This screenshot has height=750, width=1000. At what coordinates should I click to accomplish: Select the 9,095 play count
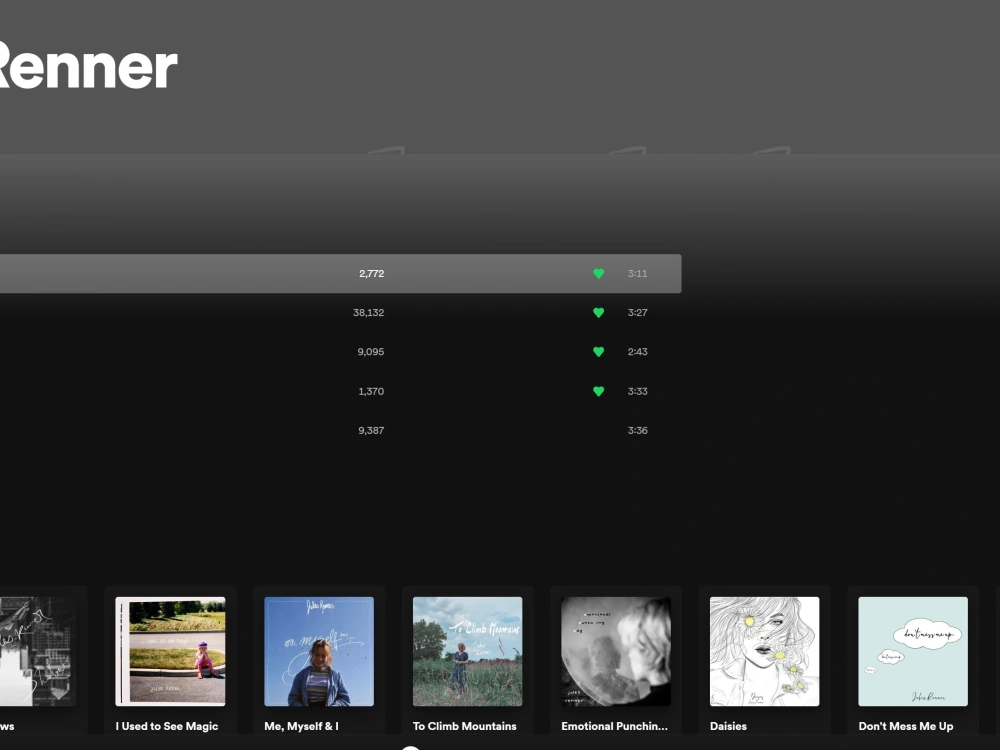click(x=371, y=352)
